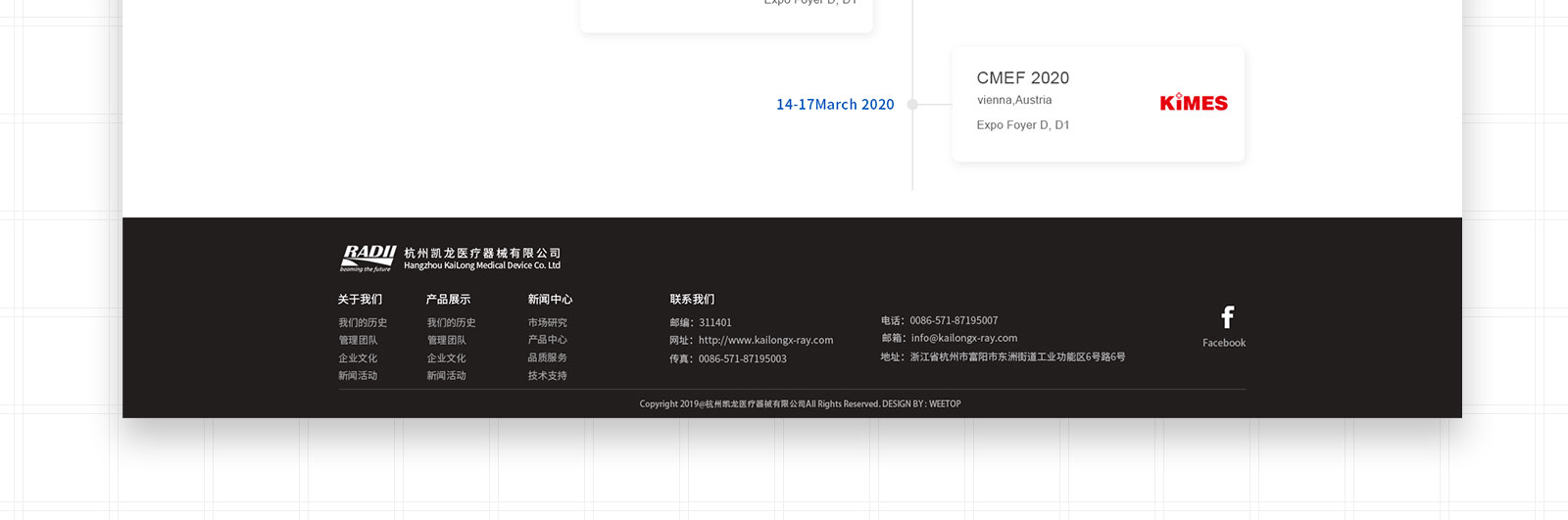The width and height of the screenshot is (1568, 520).
Task: Open 产品展示 footer heading
Action: (x=448, y=300)
